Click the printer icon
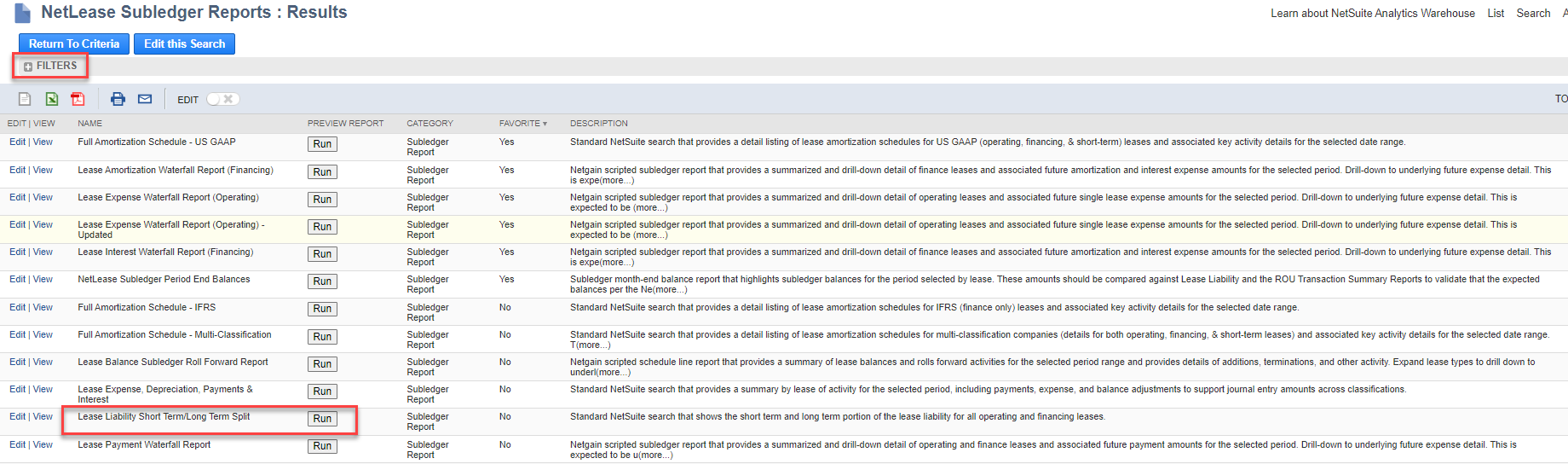This screenshot has width=1568, height=464. point(118,99)
